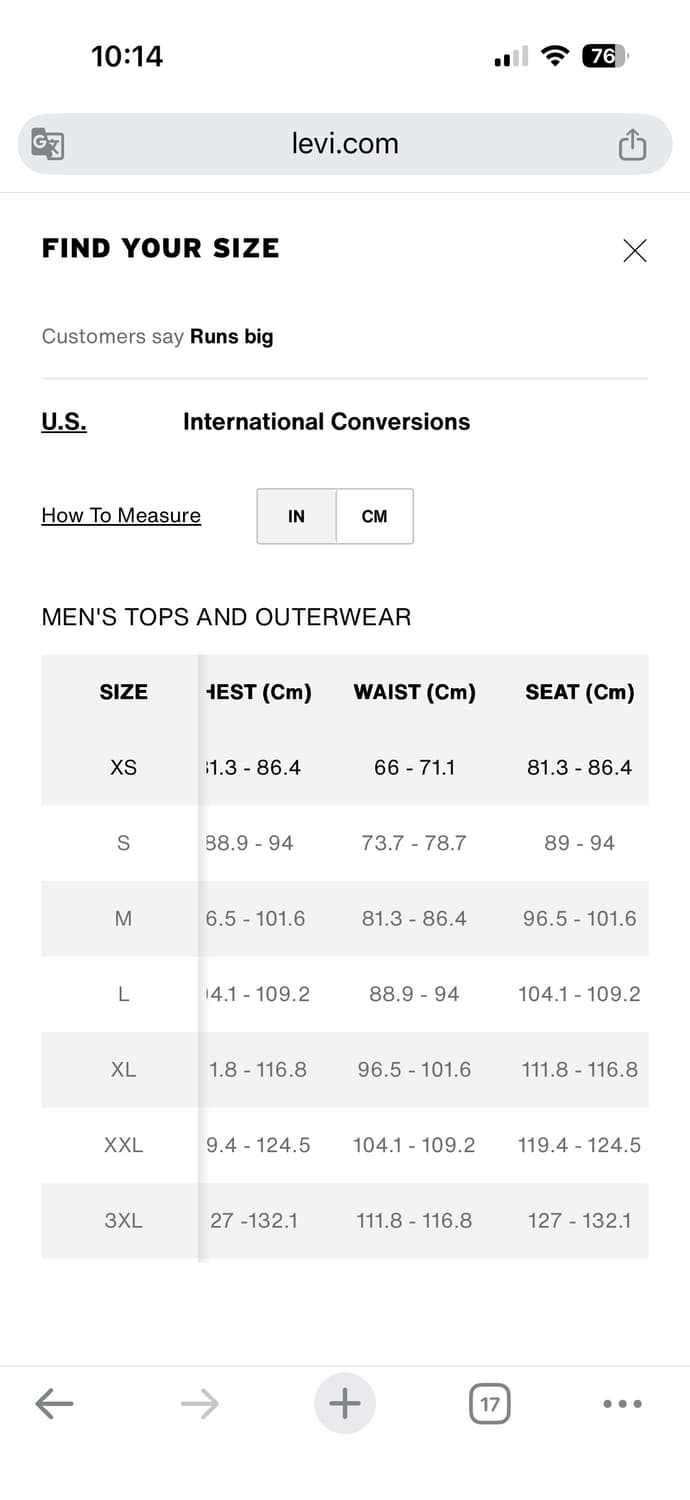Open a new tab with plus button
The height and width of the screenshot is (1500, 690).
(344, 1404)
